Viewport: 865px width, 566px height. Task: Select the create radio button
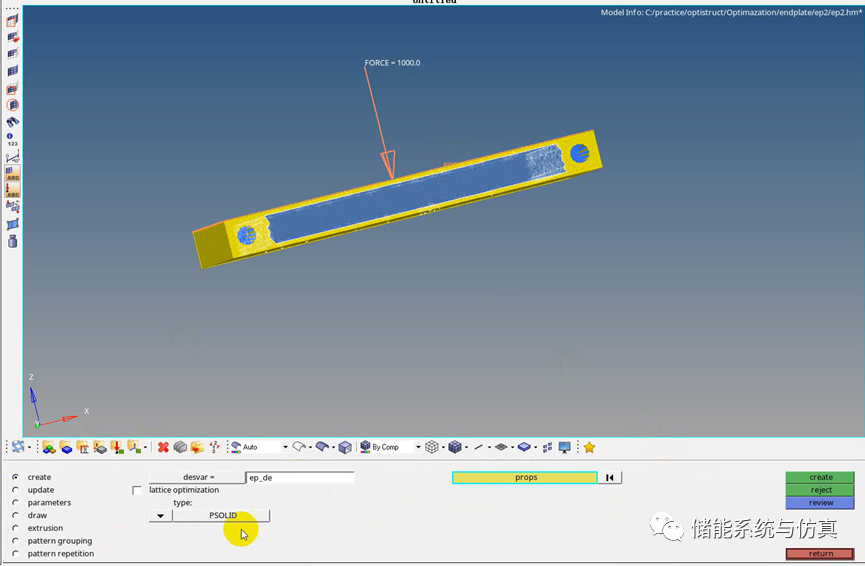[15, 477]
